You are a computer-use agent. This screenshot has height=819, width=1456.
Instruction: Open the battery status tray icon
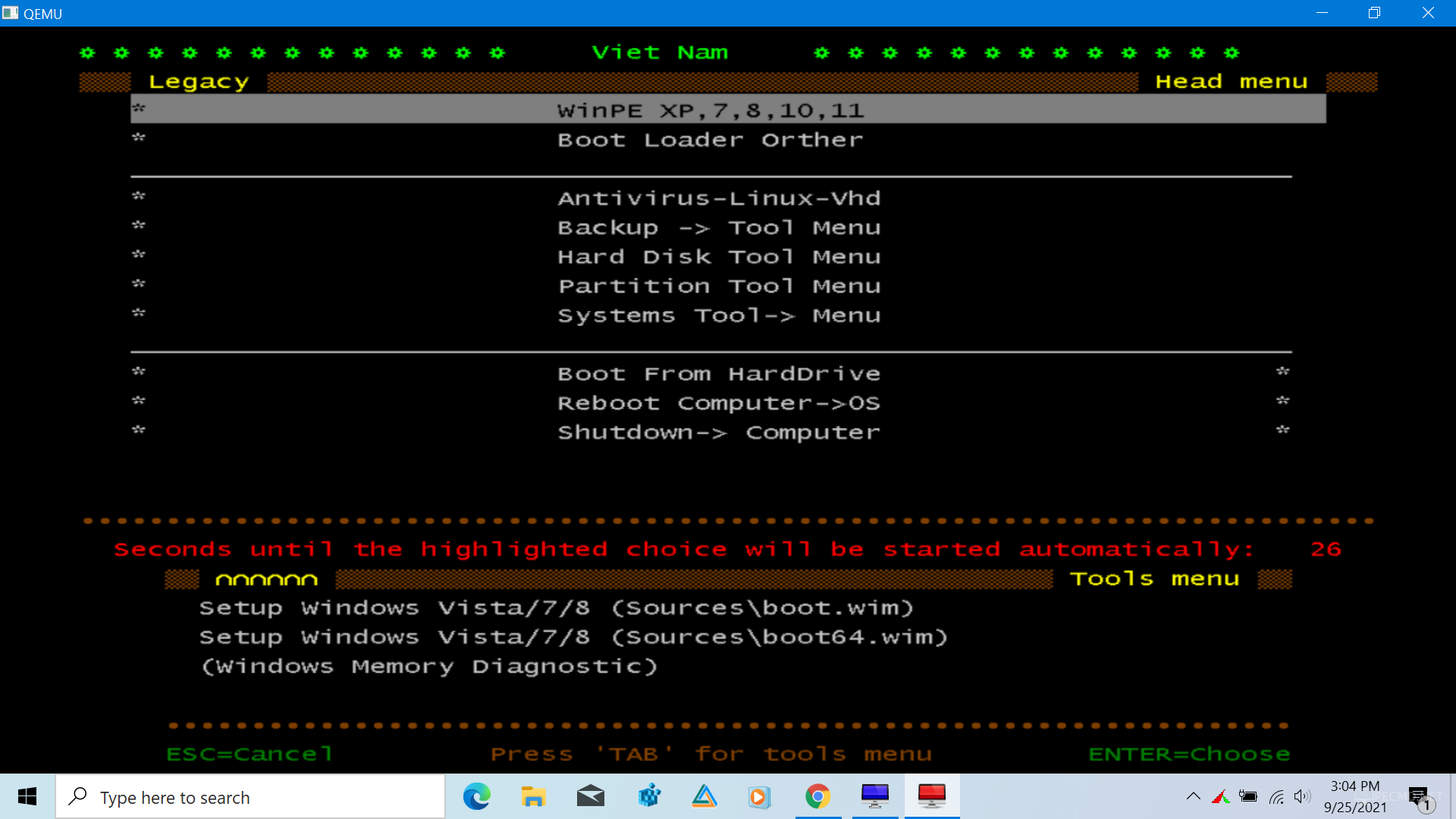click(1248, 796)
